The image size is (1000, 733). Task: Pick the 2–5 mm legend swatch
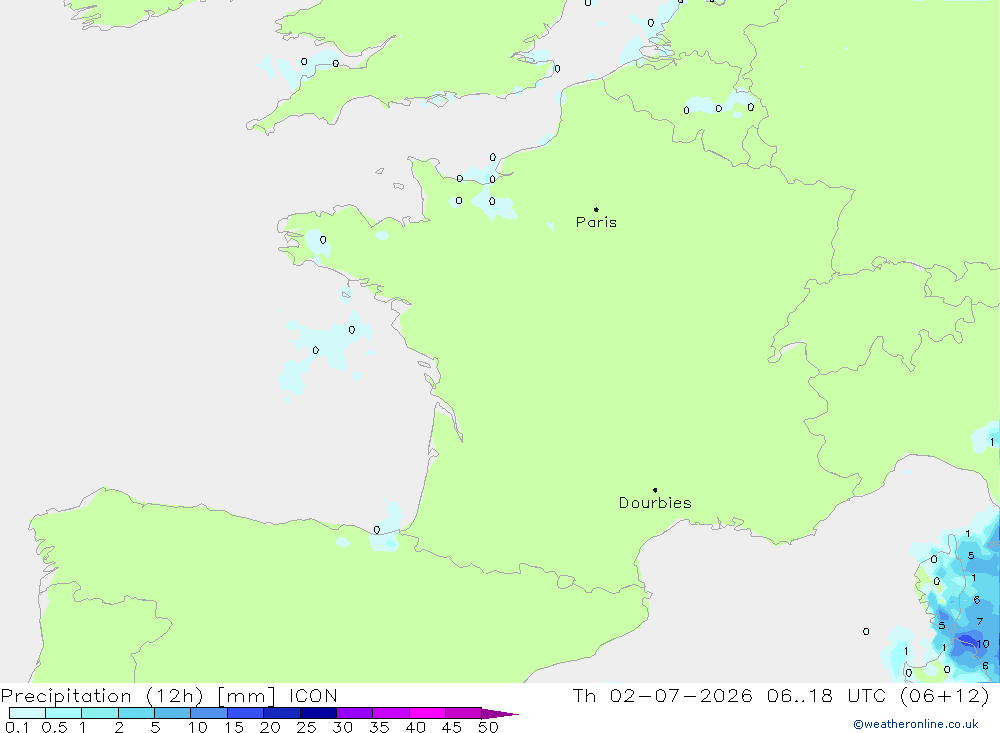(136, 713)
